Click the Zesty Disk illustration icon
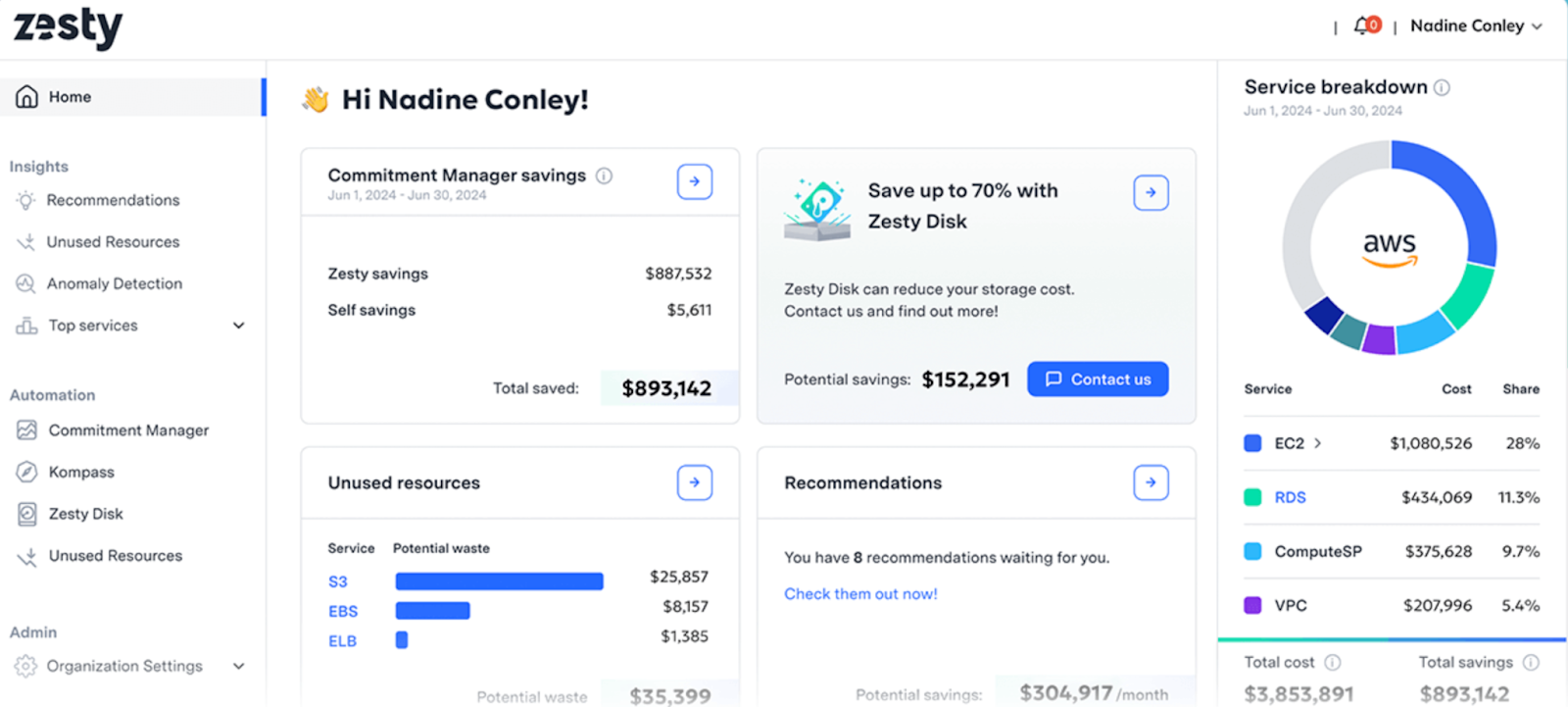The width and height of the screenshot is (1568, 707). click(x=817, y=210)
